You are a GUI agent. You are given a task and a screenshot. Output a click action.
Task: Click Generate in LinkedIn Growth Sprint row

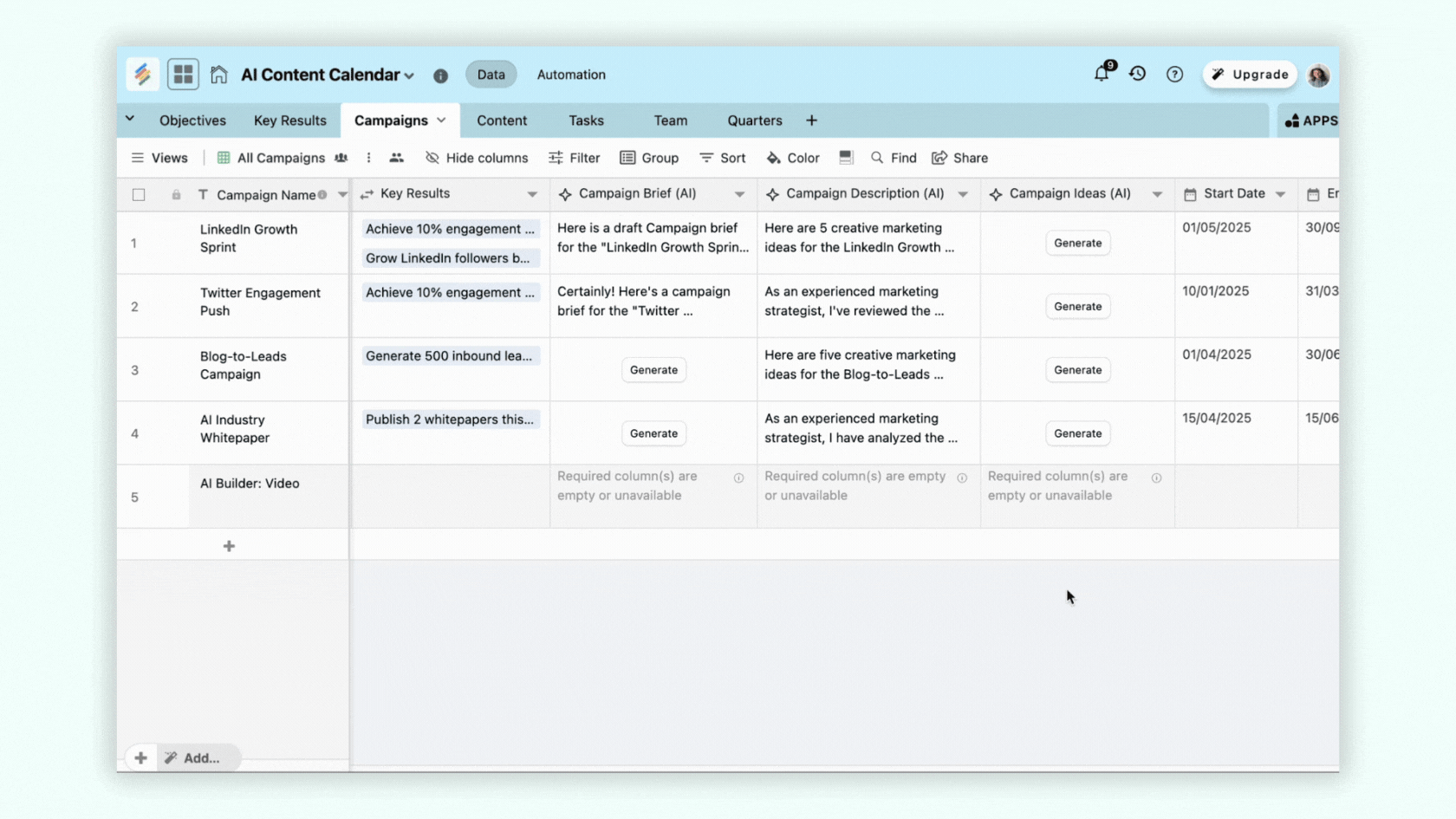(x=1077, y=243)
